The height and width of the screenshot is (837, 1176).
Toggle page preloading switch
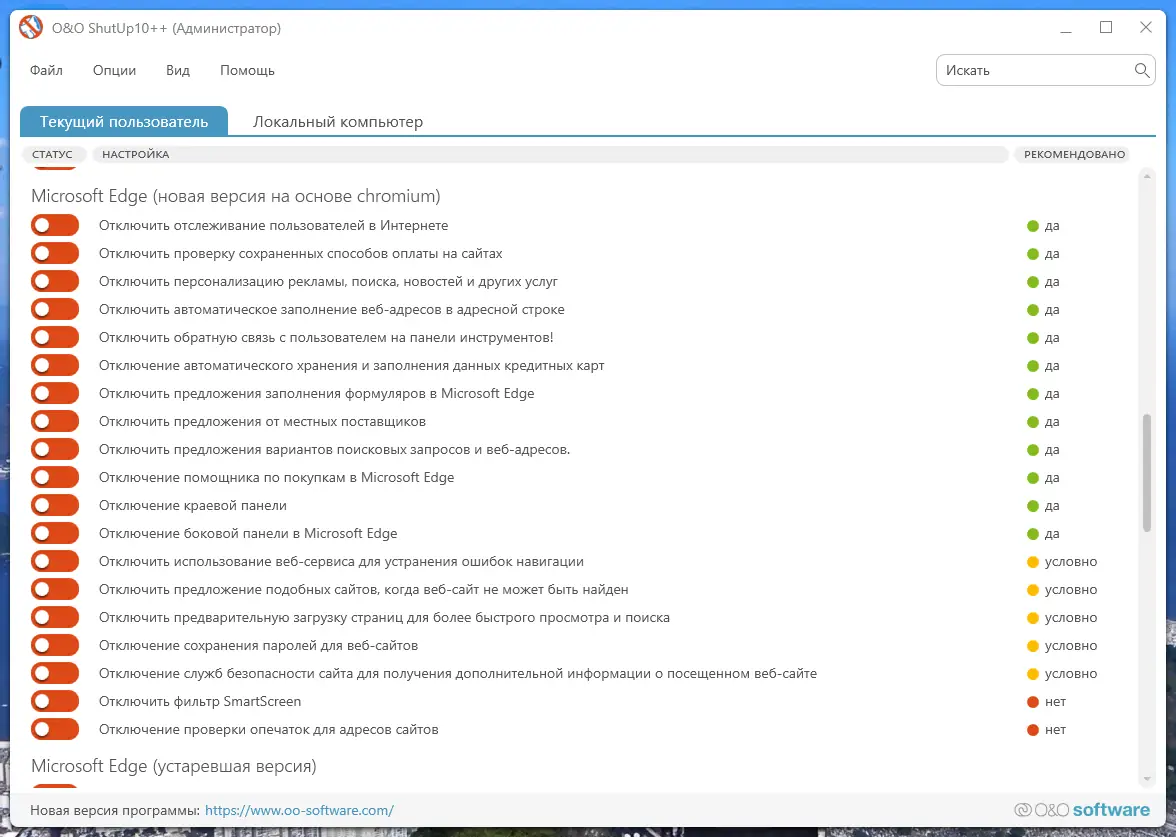click(x=55, y=617)
